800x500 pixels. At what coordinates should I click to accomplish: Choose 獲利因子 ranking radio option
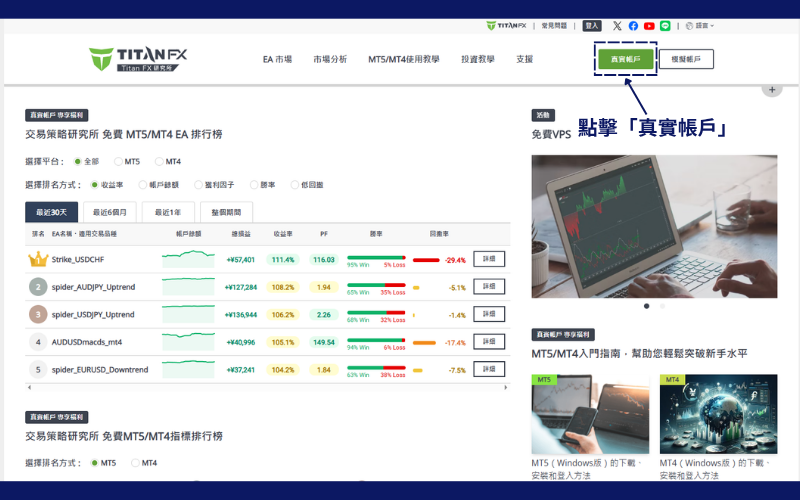point(200,185)
